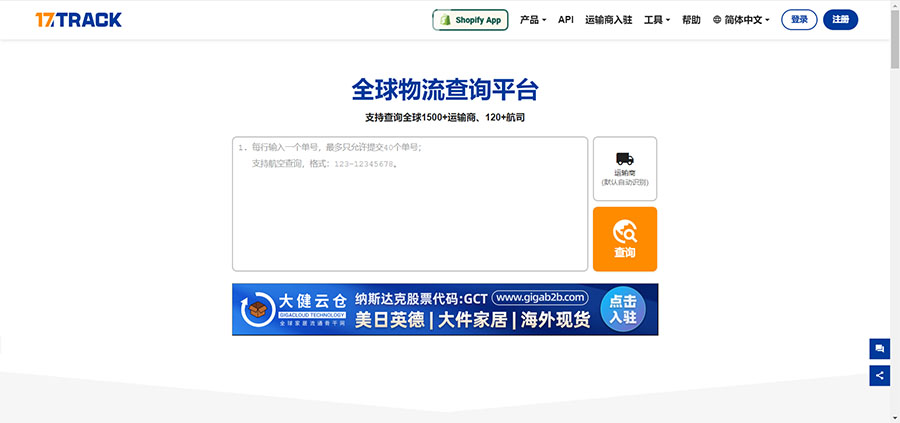
Task: Click the 17TRACK logo
Action: (x=77, y=19)
